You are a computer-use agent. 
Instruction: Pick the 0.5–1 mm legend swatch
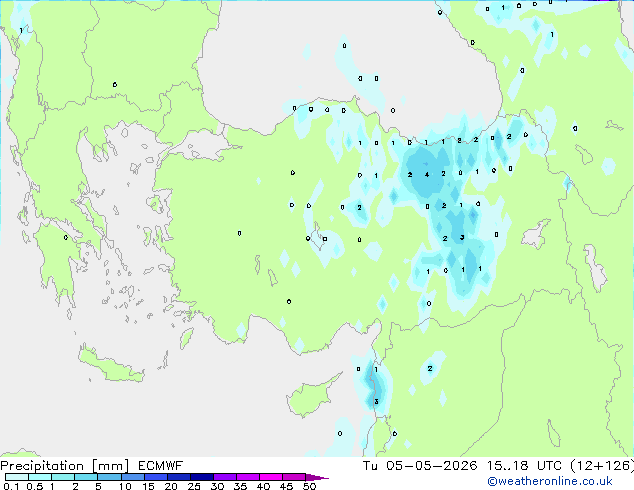[40, 477]
